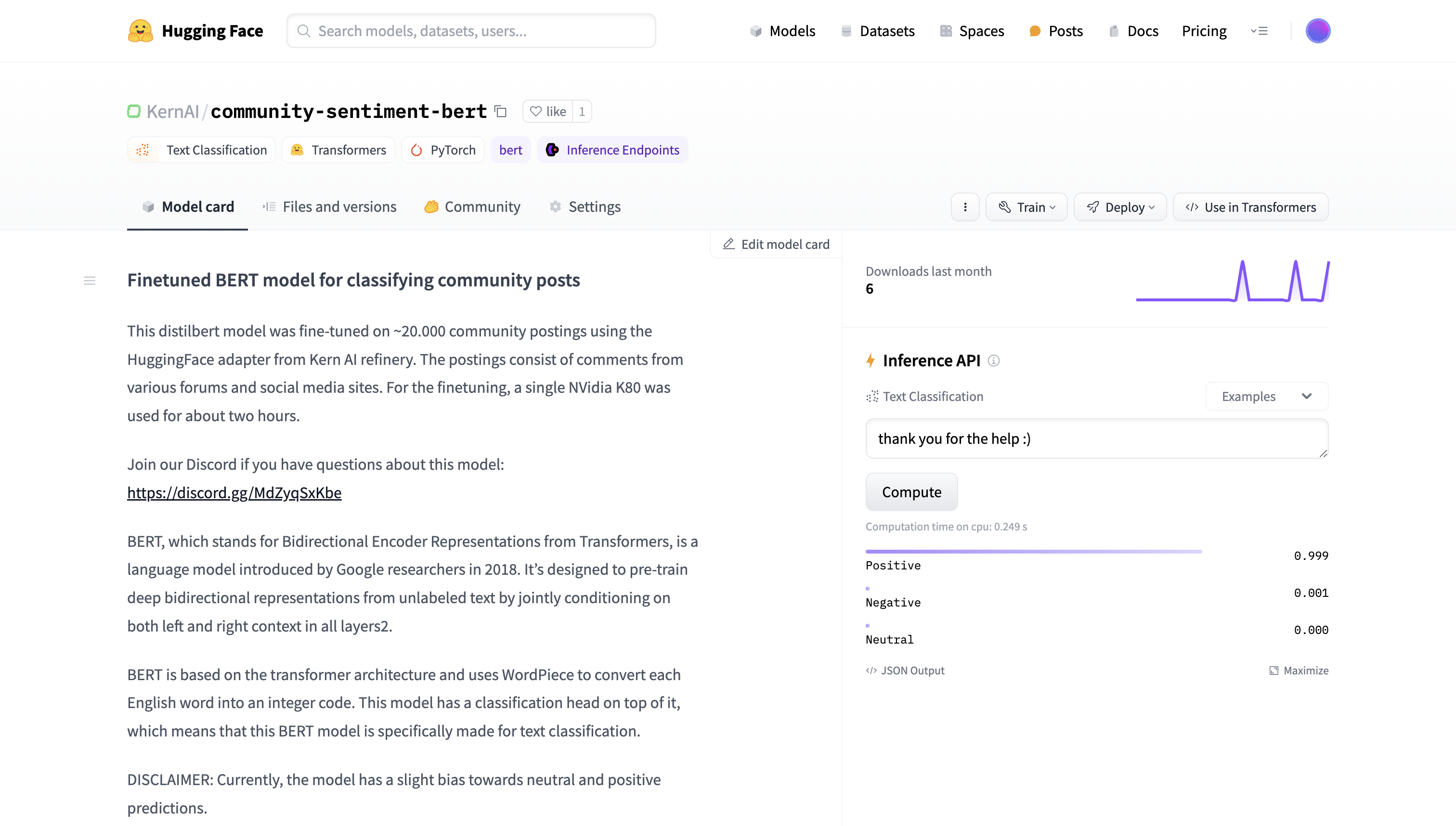1456x826 pixels.
Task: Open the Deploy dropdown
Action: pos(1120,207)
